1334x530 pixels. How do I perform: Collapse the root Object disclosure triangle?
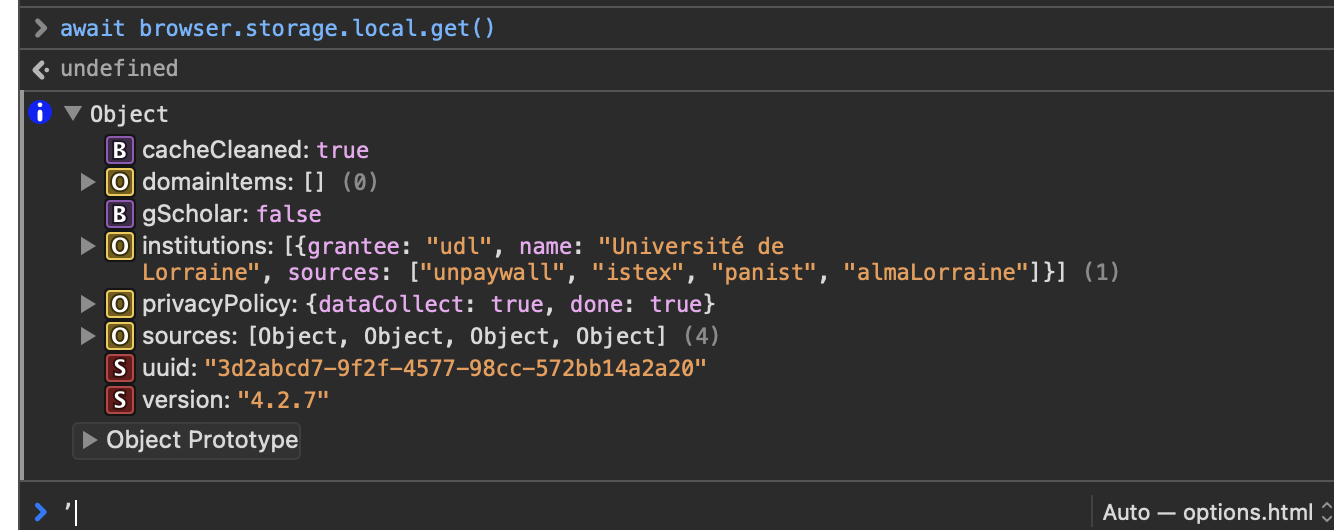tap(72, 113)
